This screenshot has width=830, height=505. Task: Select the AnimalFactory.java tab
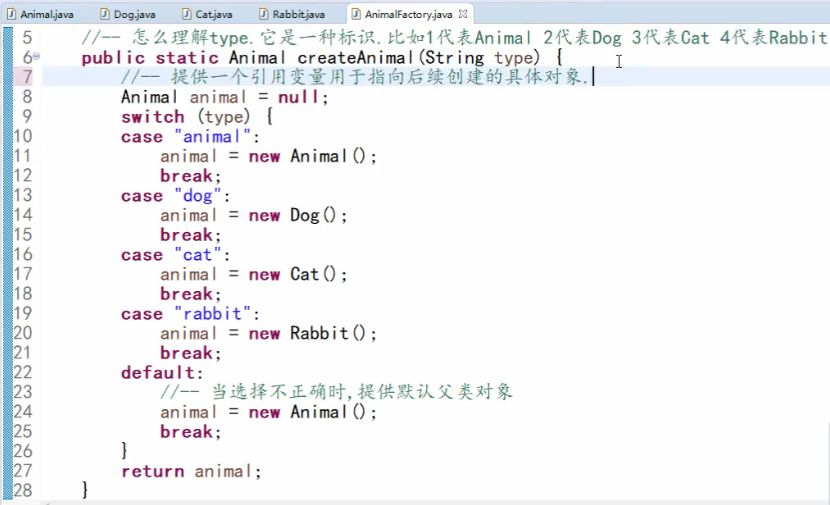pyautogui.click(x=408, y=14)
